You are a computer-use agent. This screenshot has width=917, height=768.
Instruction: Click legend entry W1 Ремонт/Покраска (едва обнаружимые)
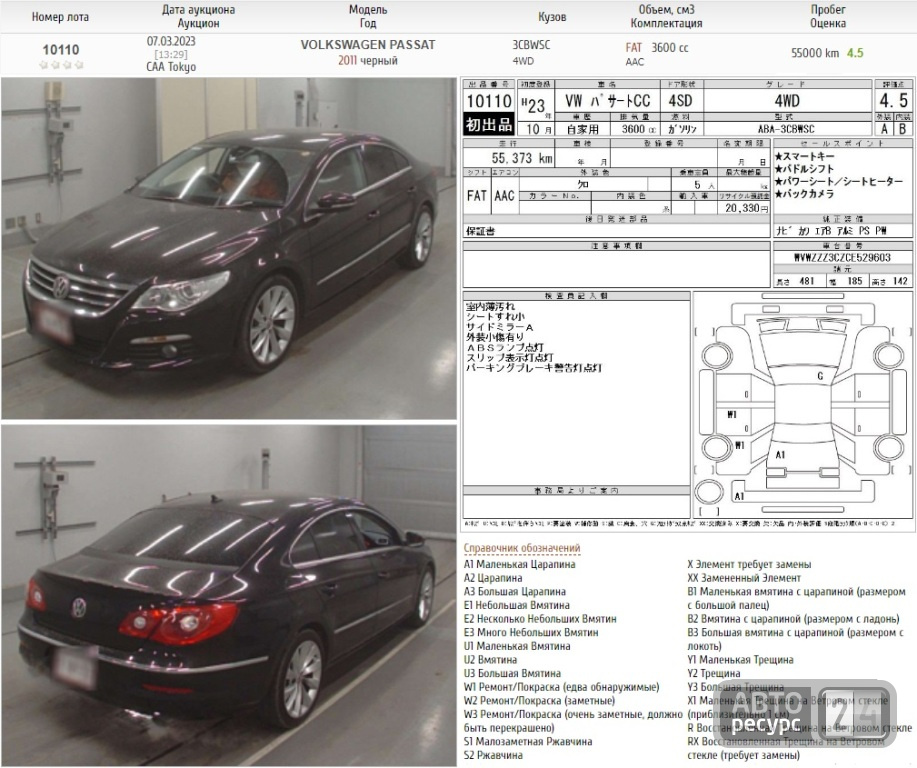(561, 687)
